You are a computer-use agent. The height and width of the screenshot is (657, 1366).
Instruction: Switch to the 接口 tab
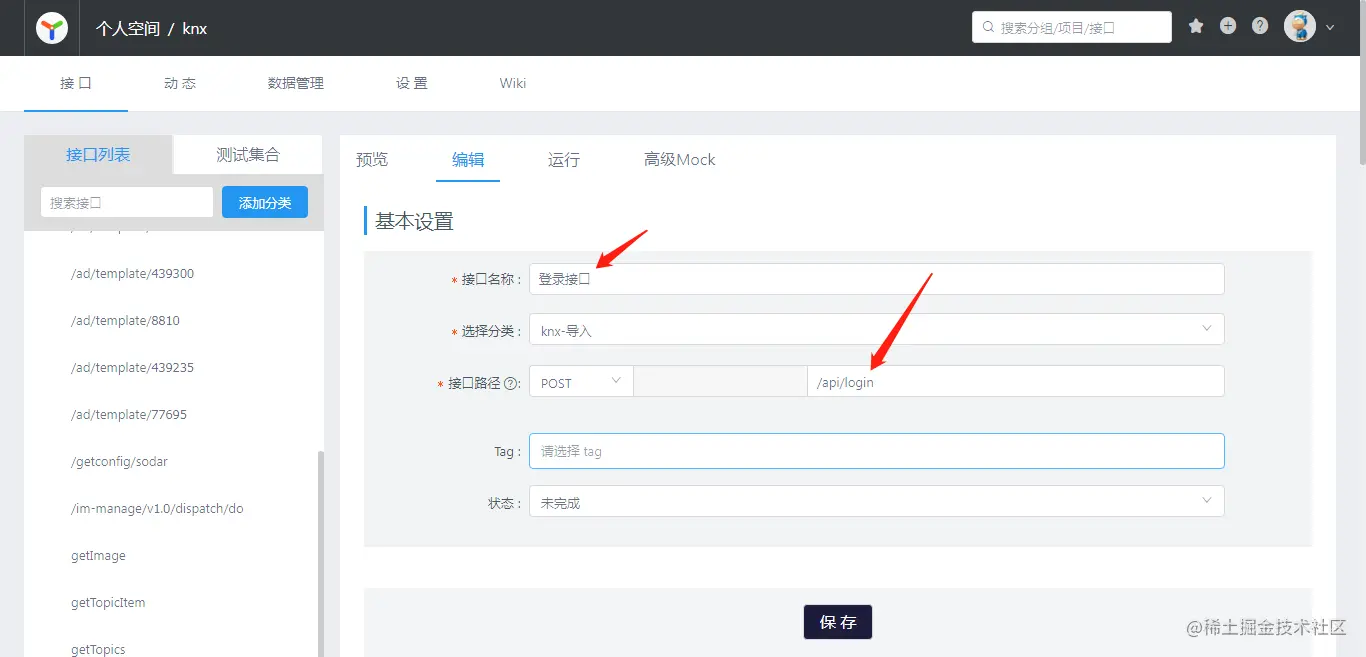[76, 83]
